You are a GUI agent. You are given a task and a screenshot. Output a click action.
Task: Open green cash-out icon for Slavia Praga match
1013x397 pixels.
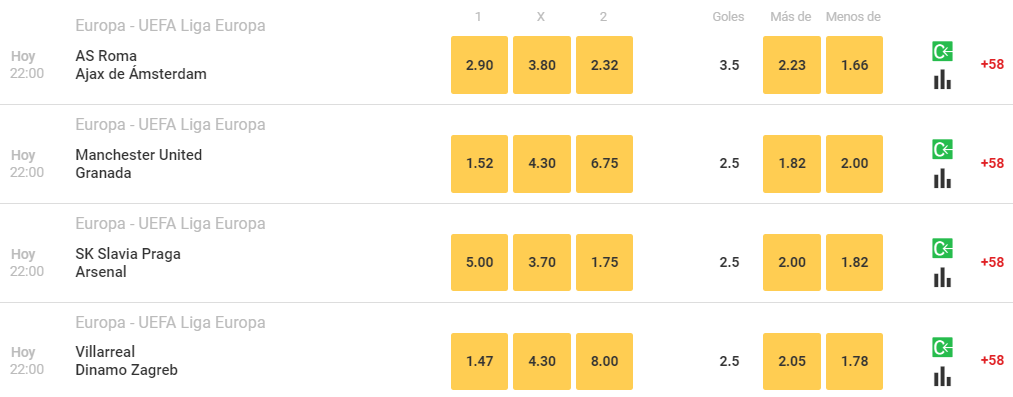click(942, 249)
